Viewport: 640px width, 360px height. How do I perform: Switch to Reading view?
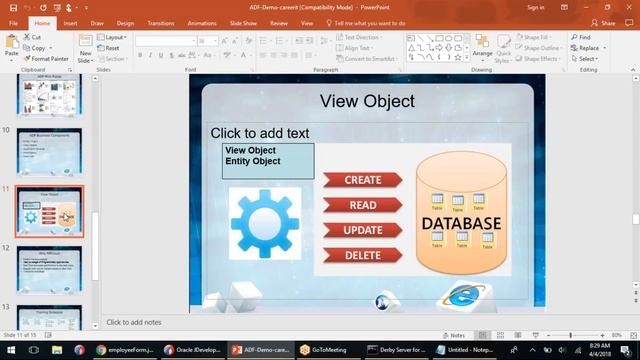[x=518, y=335]
